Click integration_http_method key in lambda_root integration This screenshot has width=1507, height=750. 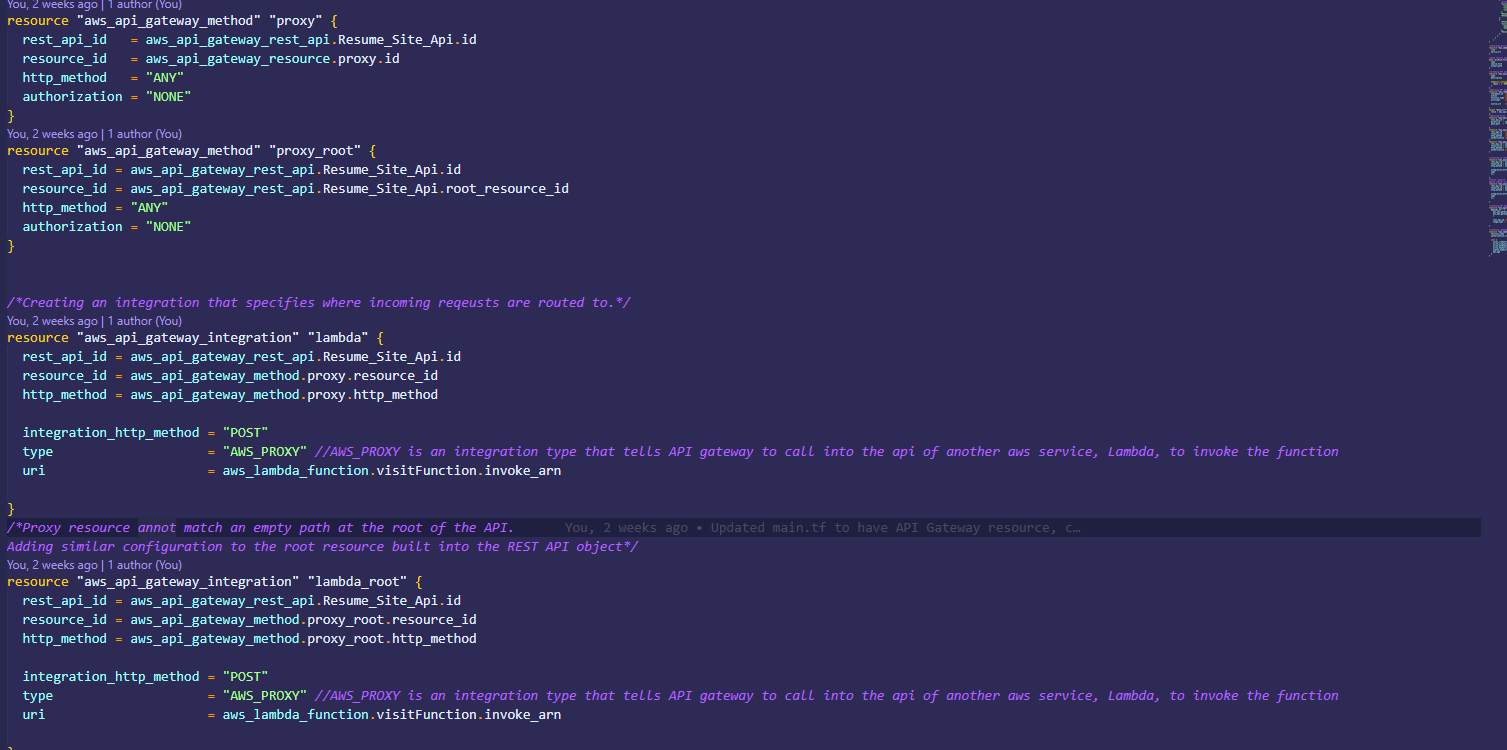111,677
